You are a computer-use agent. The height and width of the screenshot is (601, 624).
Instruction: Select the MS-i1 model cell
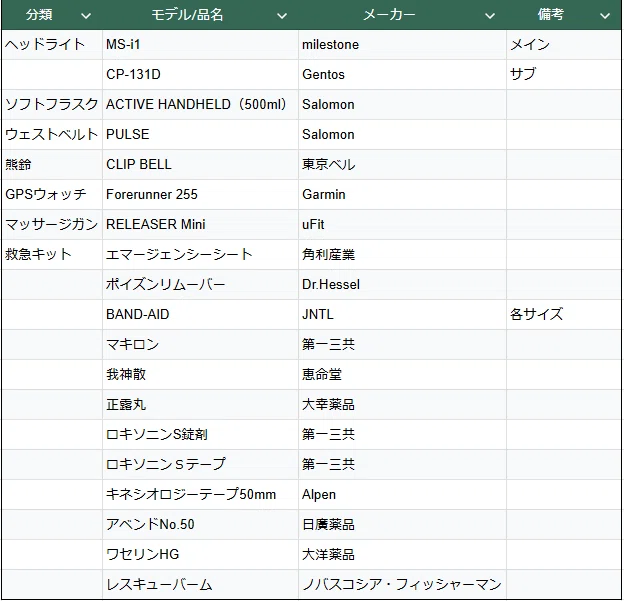coord(200,45)
